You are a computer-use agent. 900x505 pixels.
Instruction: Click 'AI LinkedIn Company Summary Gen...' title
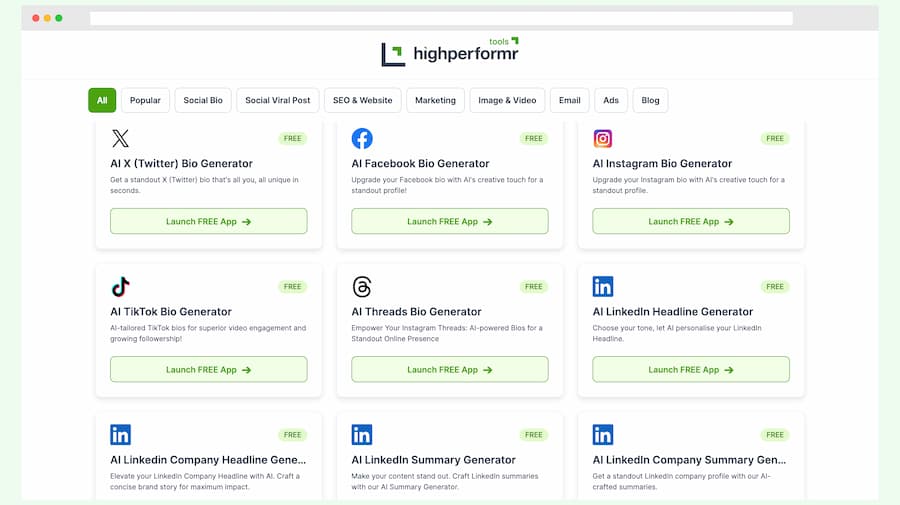689,460
